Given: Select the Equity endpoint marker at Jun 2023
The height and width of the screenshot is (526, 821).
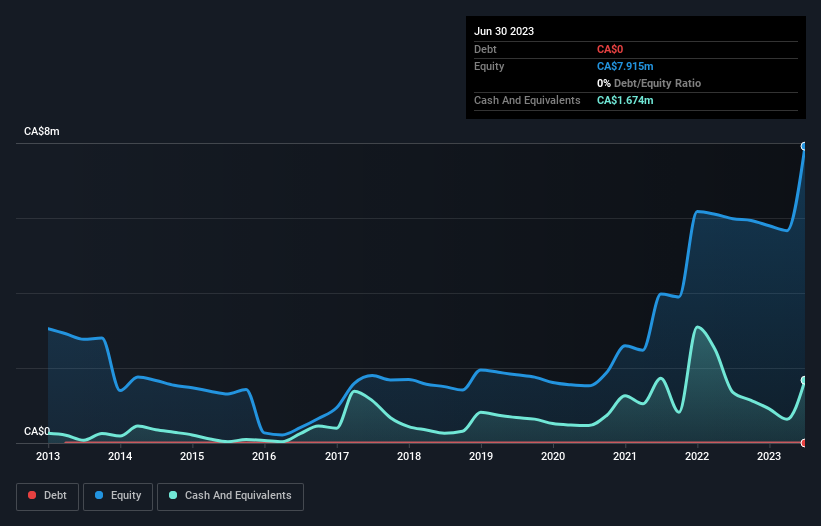Looking at the screenshot, I should [804, 146].
